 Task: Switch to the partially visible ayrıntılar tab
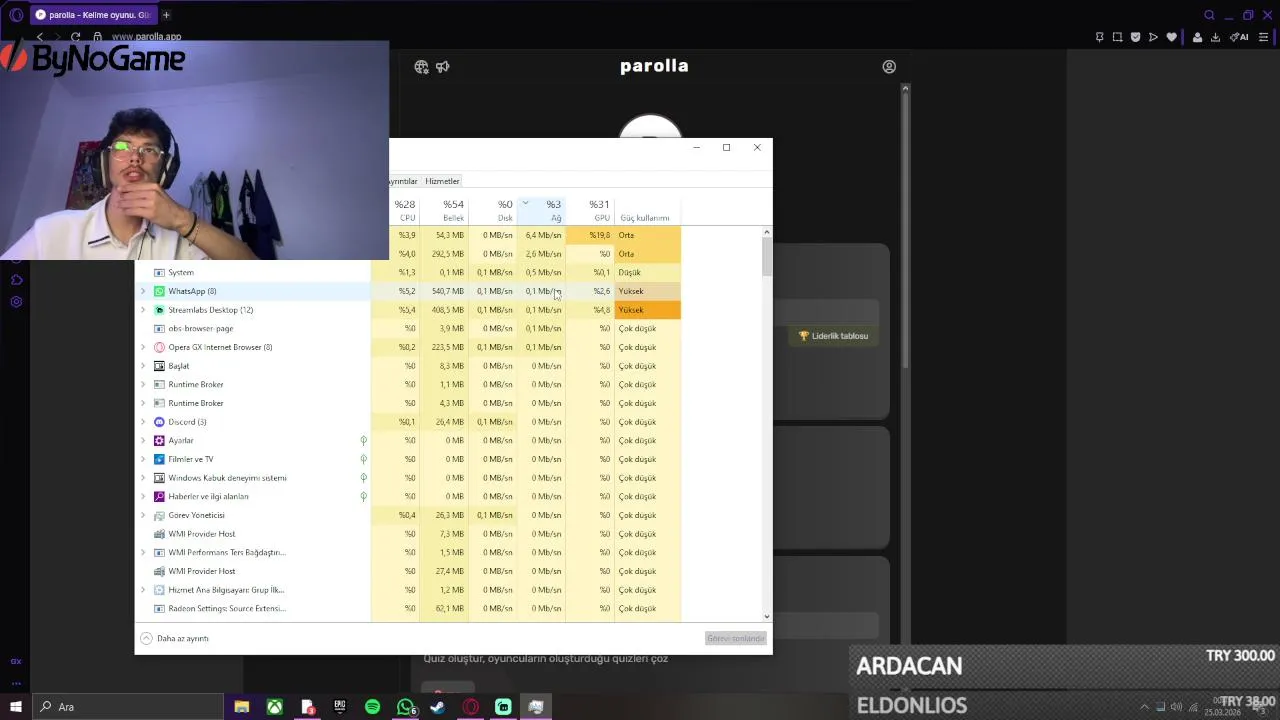pos(404,181)
